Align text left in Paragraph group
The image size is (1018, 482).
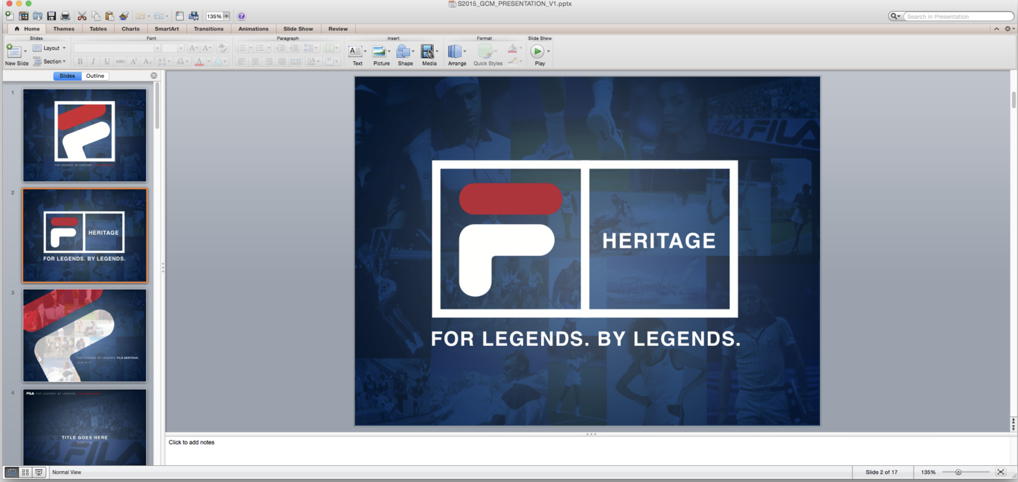[x=242, y=62]
